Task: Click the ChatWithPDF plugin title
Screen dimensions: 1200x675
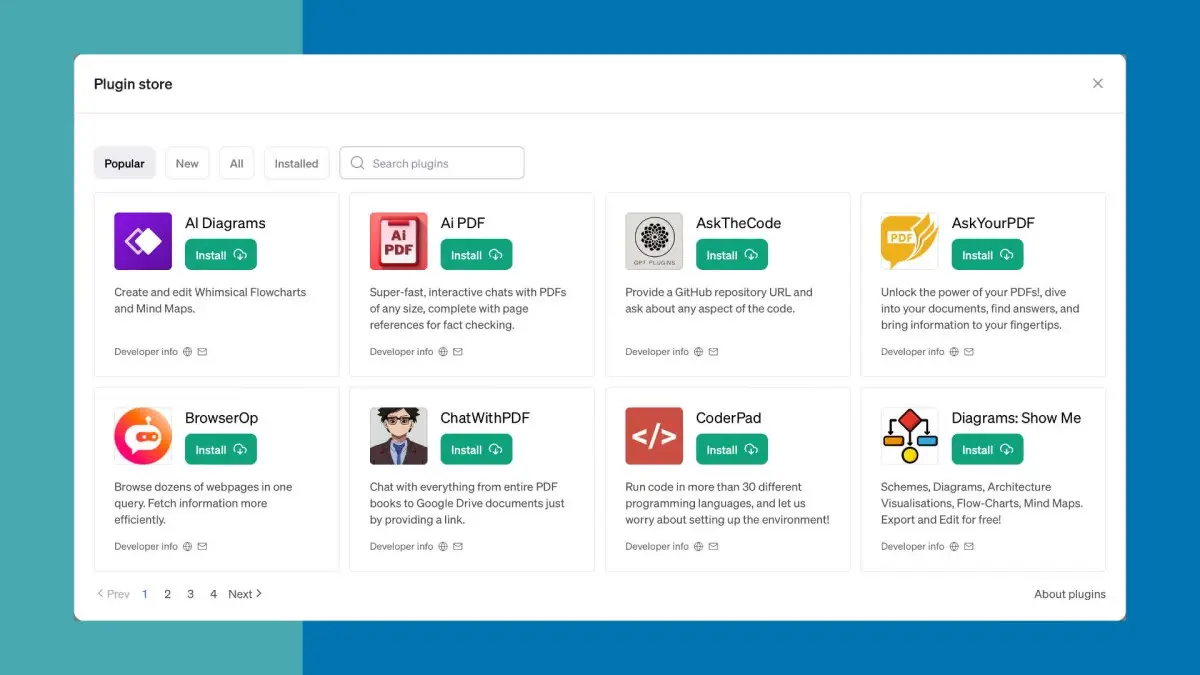Action: [x=485, y=418]
